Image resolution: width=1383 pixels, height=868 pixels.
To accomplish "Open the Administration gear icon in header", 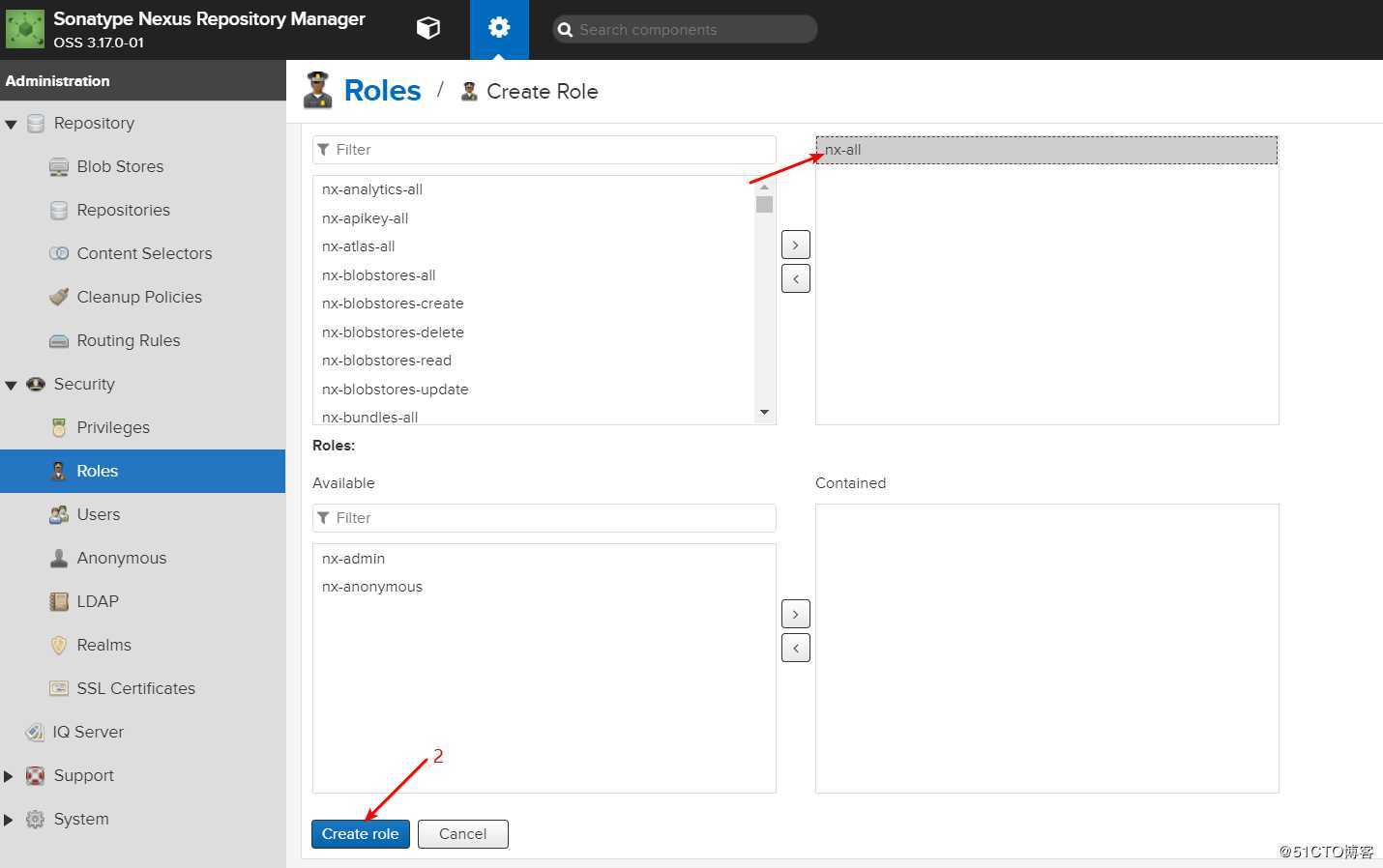I will (499, 28).
